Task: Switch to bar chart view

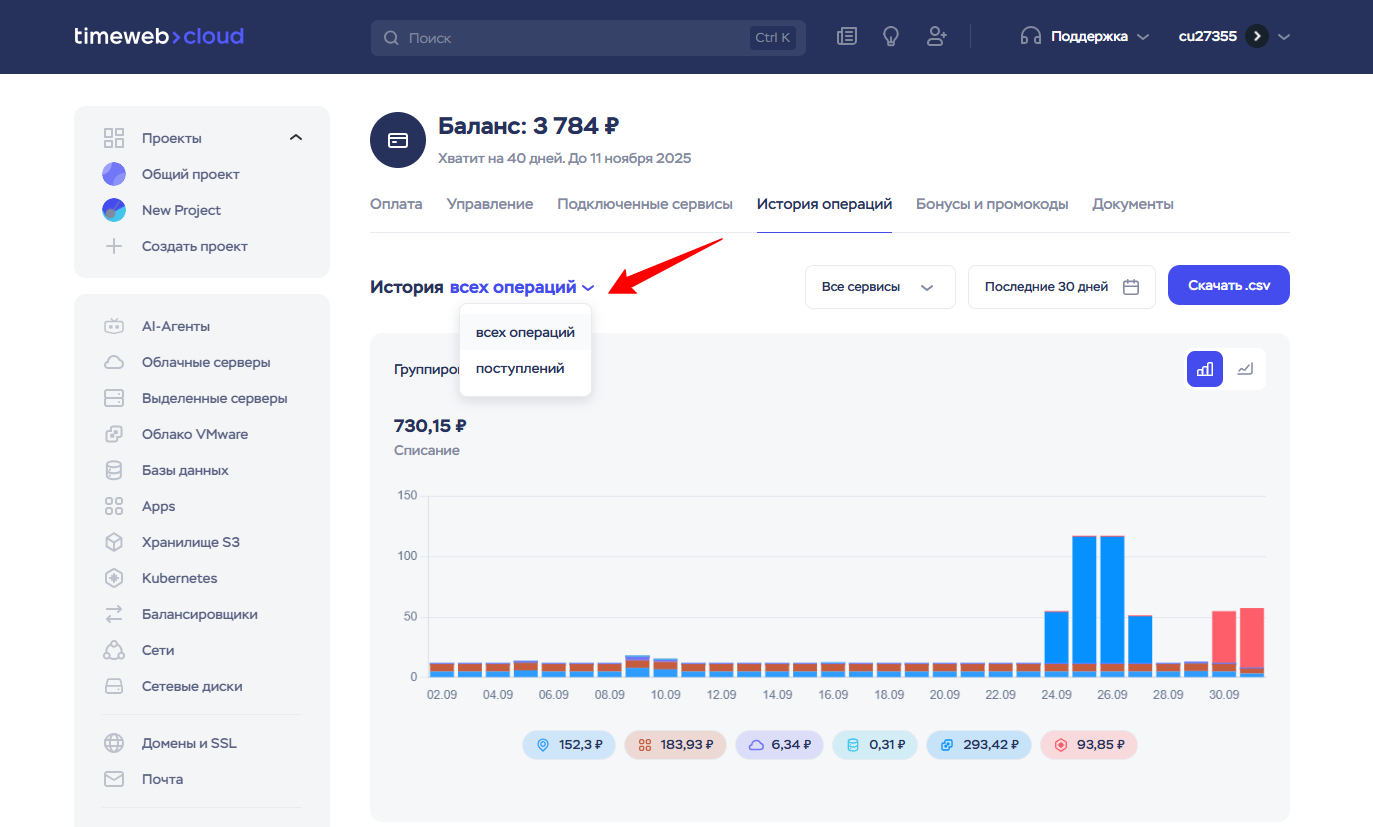Action: 1205,369
